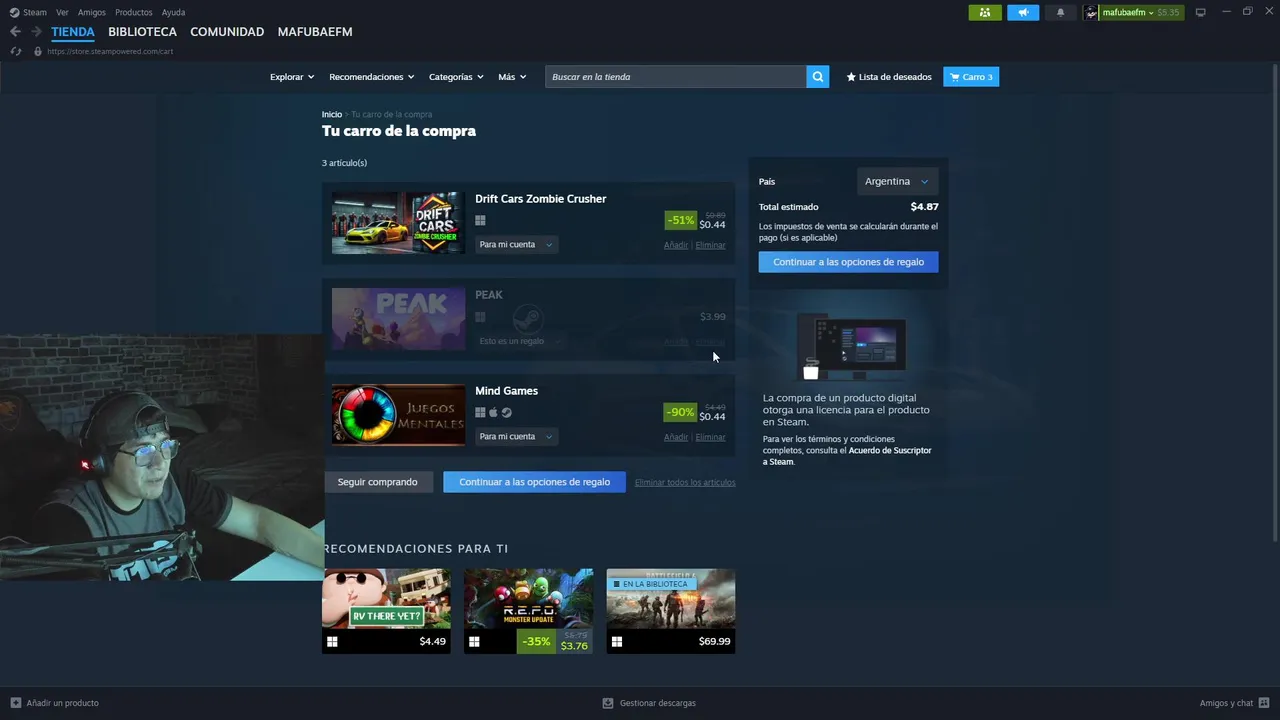This screenshot has width=1280, height=720.
Task: Click Continuar a las opciones de regalo below cart
Action: 534,482
